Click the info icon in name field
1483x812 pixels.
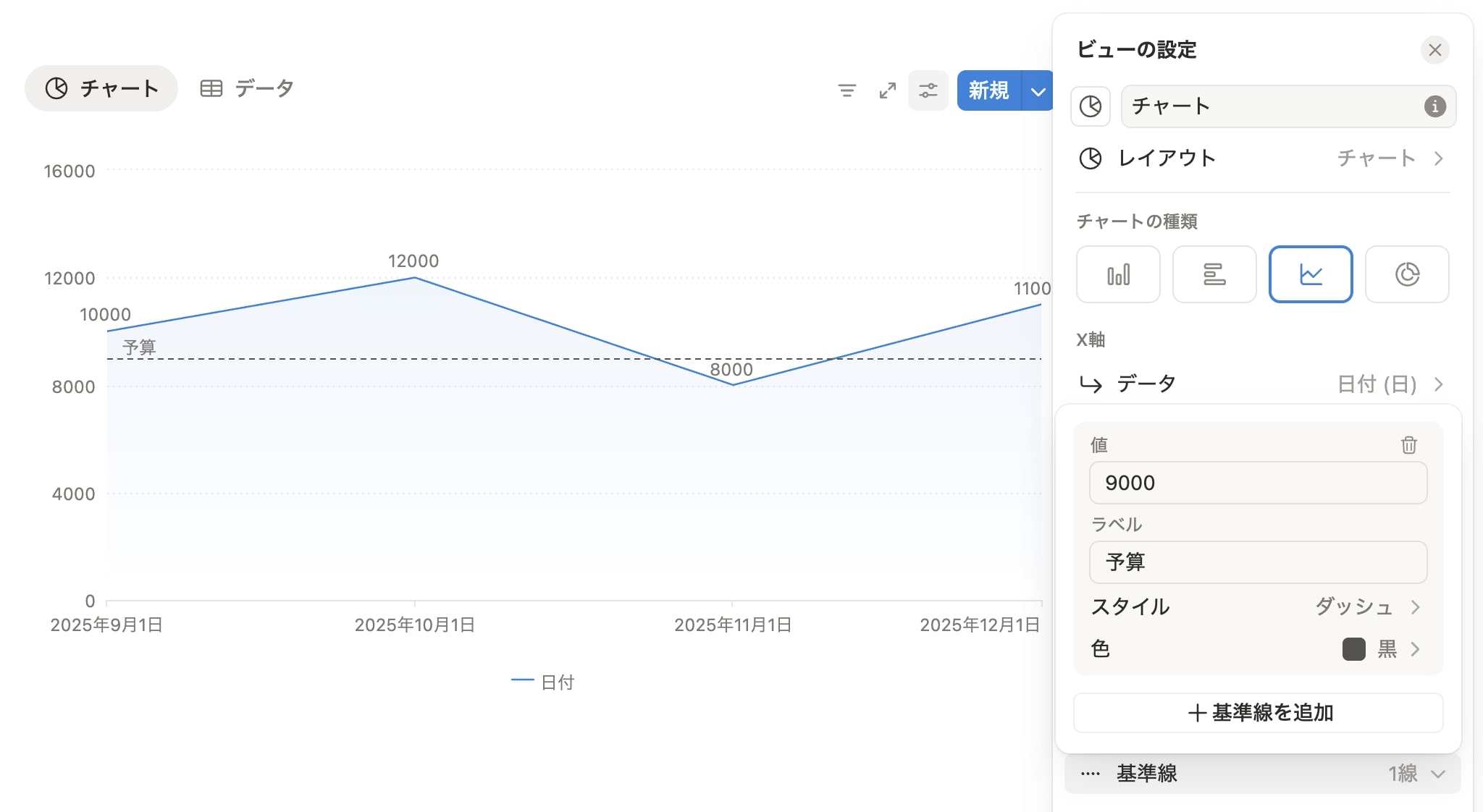(x=1434, y=106)
